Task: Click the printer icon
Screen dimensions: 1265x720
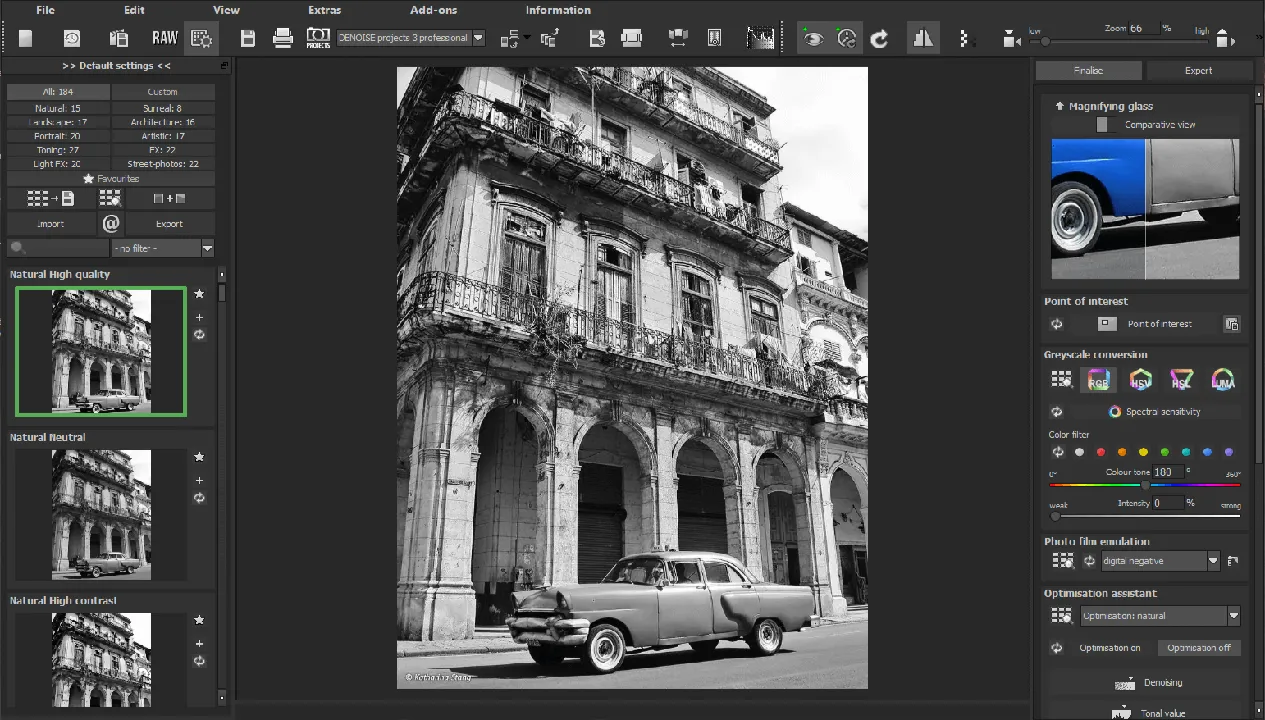Action: (x=283, y=38)
